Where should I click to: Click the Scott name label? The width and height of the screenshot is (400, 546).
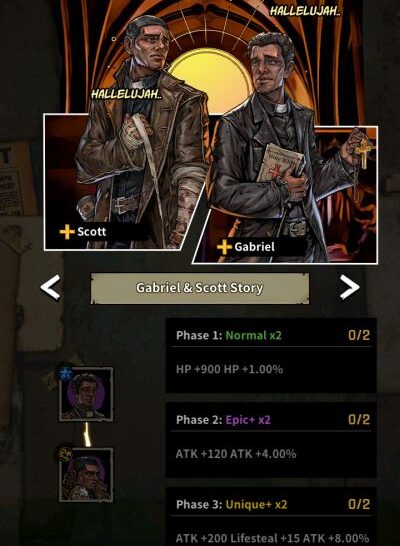click(92, 232)
